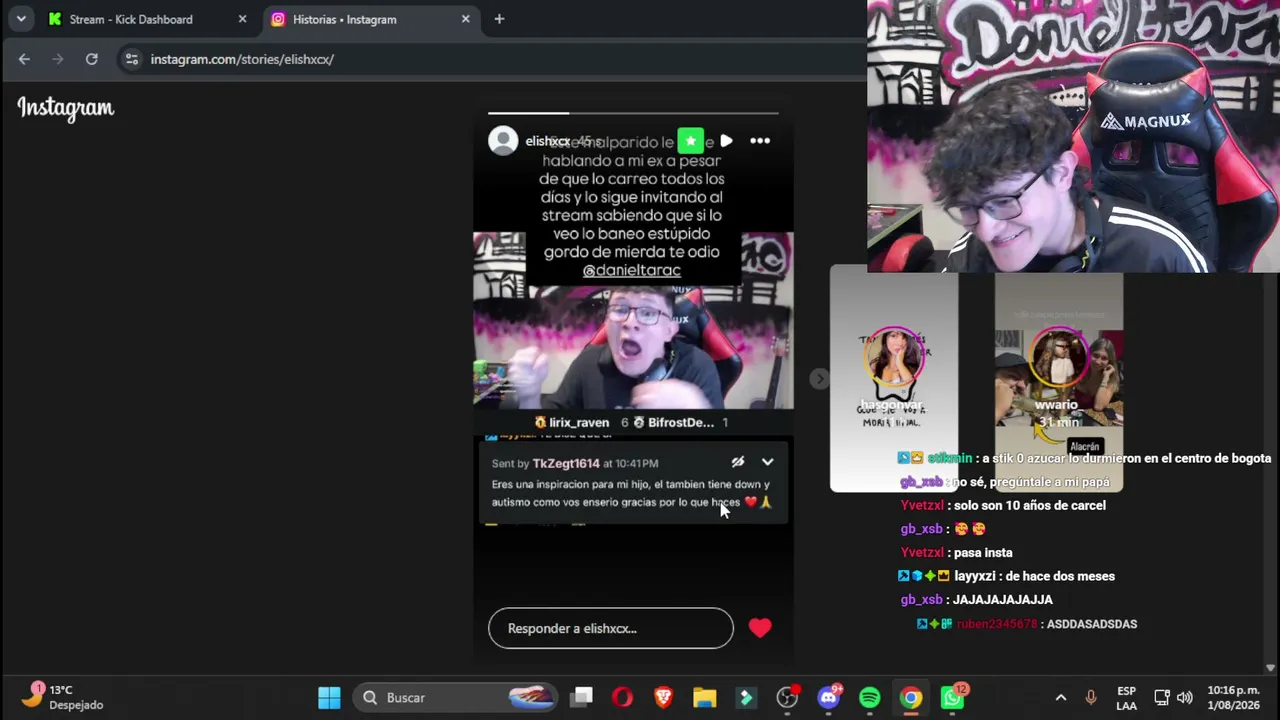Image resolution: width=1280 pixels, height=720 pixels.
Task: Open Spotify from the taskbar
Action: pyautogui.click(x=870, y=697)
